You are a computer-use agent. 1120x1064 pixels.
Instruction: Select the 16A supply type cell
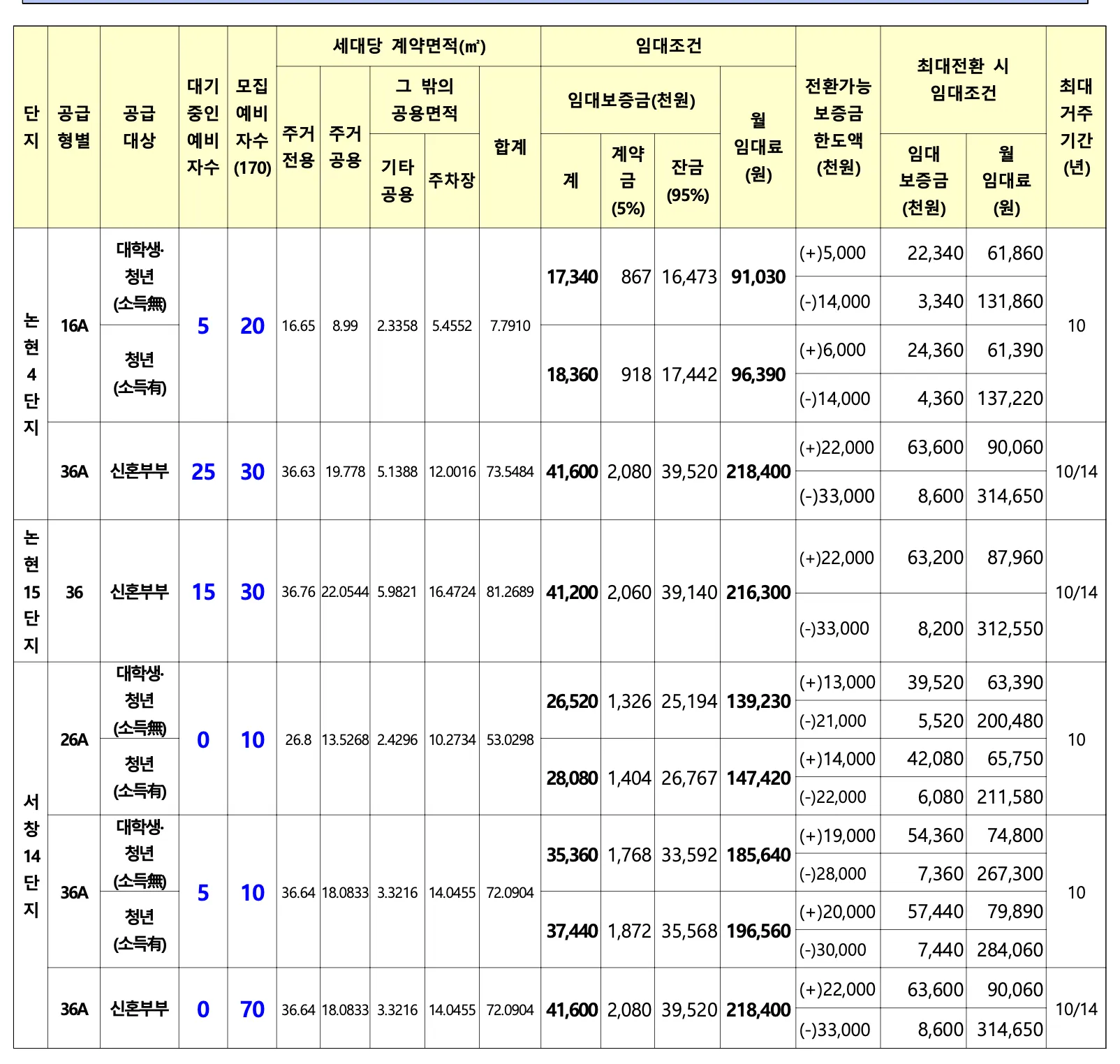point(74,325)
